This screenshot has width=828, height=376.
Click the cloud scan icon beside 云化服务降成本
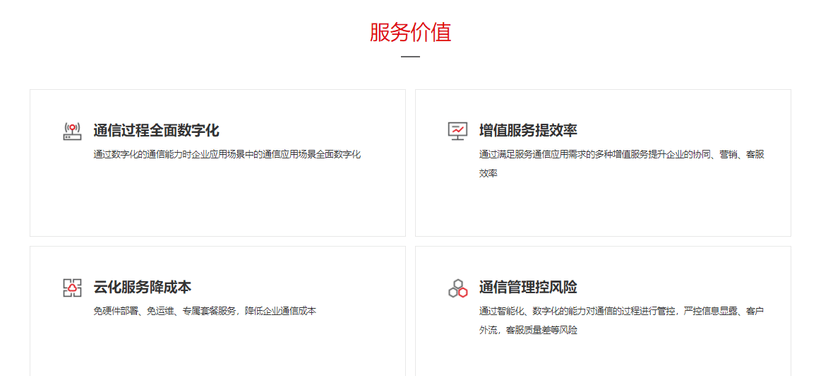72,288
